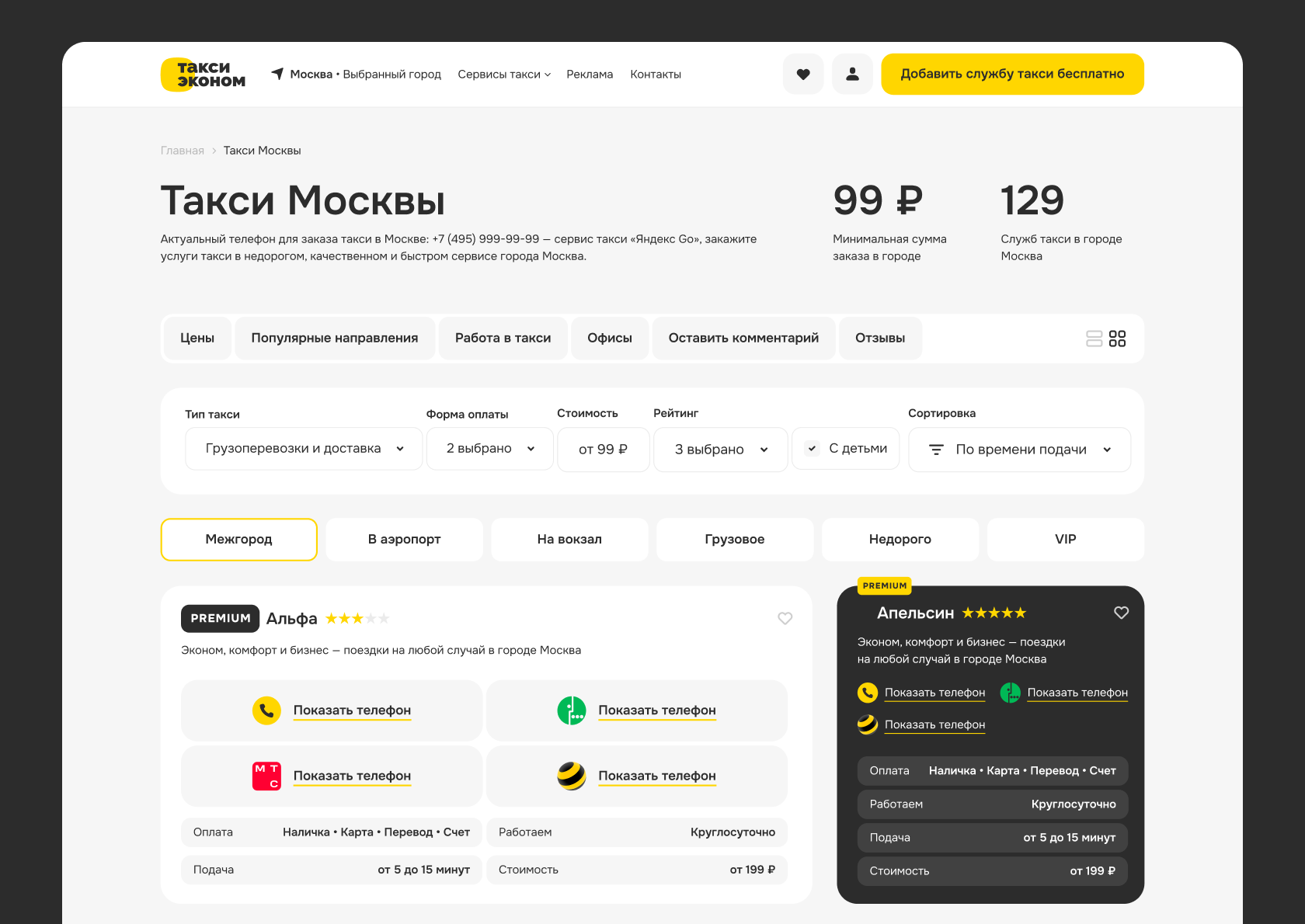Click the PREMIUM badge on Альфа card
The height and width of the screenshot is (924, 1305).
[221, 618]
